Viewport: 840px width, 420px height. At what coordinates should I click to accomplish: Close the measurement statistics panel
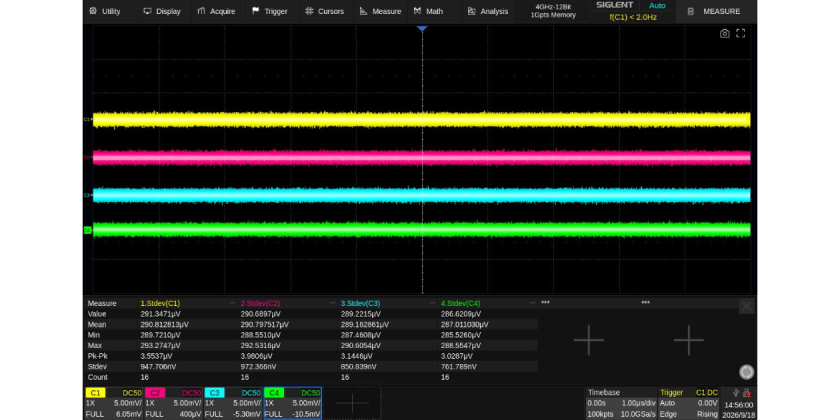point(746,306)
